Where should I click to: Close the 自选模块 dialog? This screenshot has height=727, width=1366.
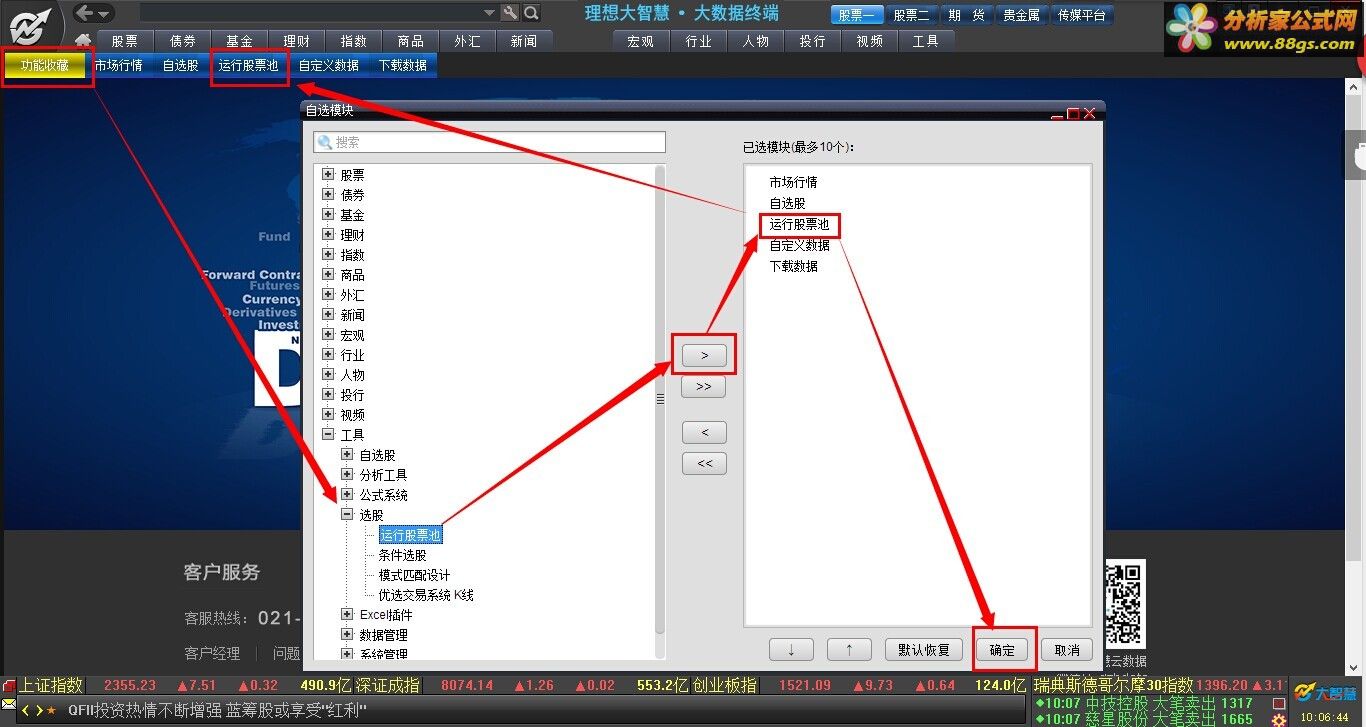point(1090,114)
